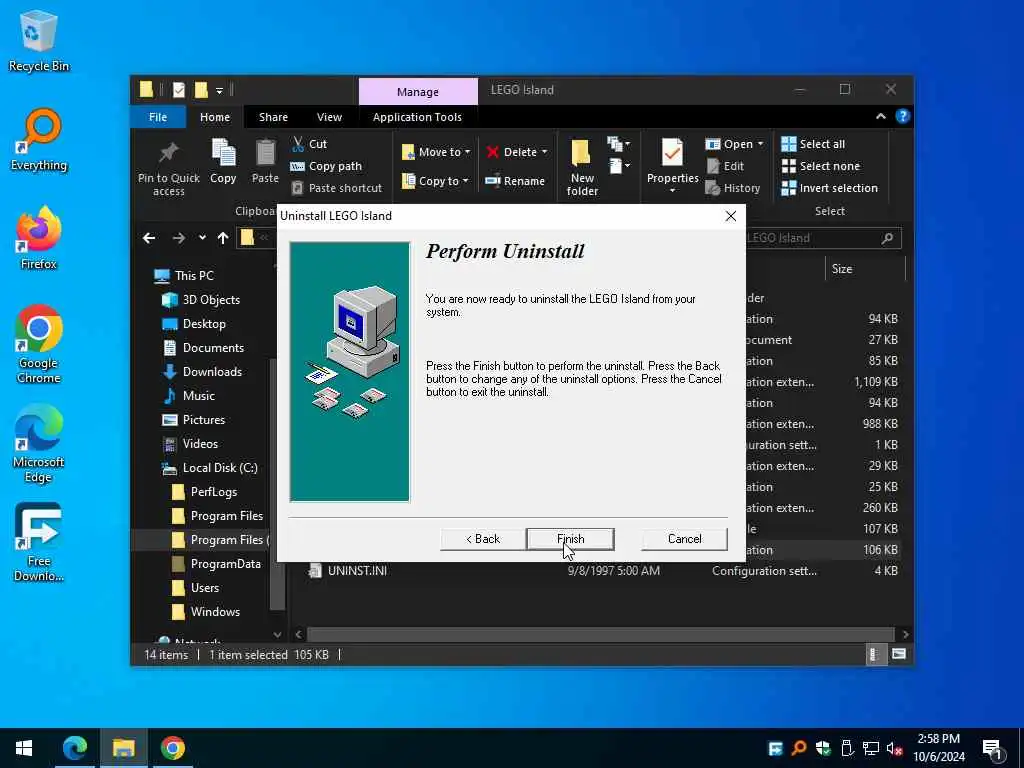Screen dimensions: 1024x768
Task: Open the Recycle Bin desktop icon
Action: (38, 41)
